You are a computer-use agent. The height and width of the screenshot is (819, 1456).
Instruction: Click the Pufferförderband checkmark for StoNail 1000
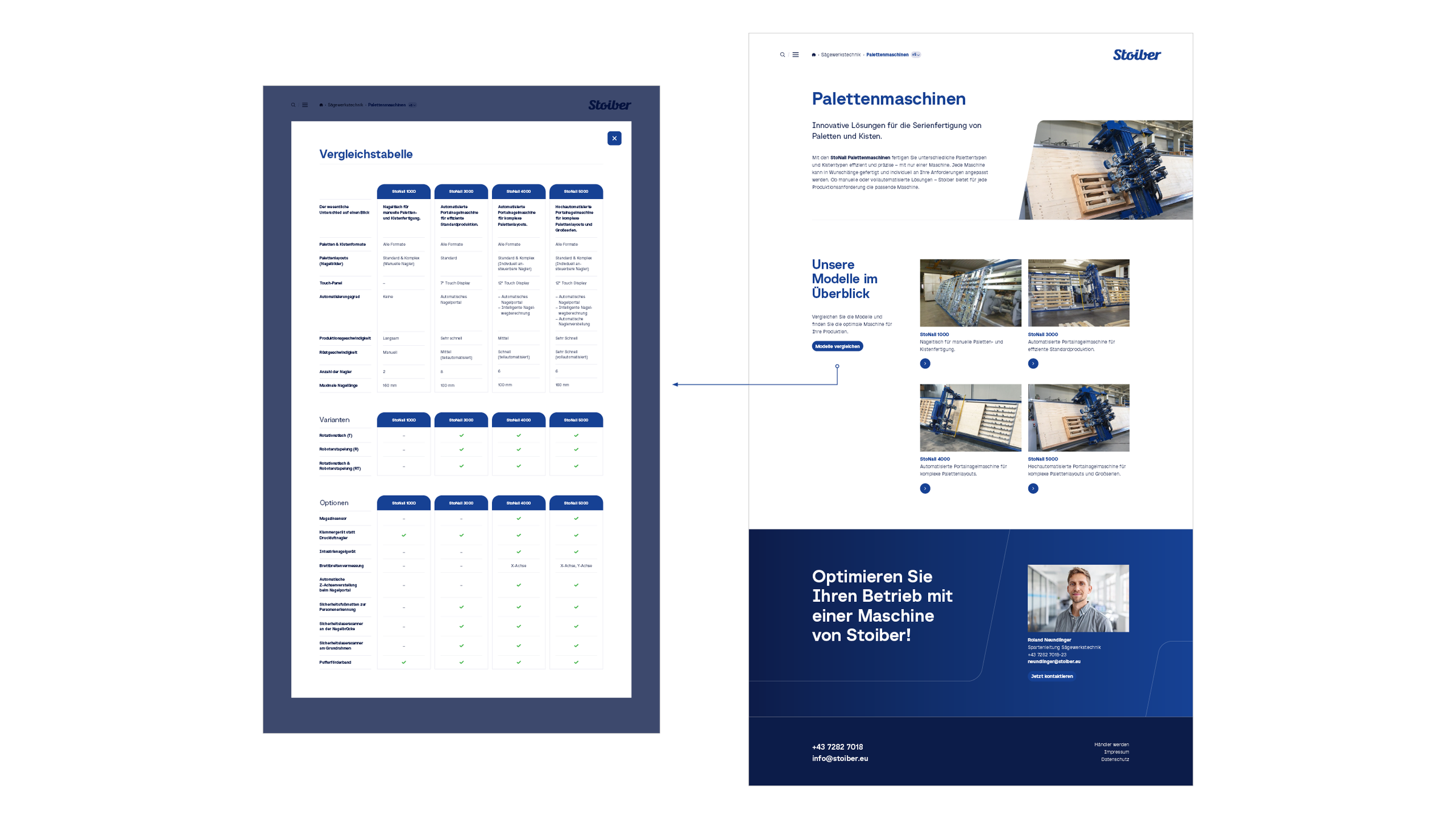tap(403, 662)
